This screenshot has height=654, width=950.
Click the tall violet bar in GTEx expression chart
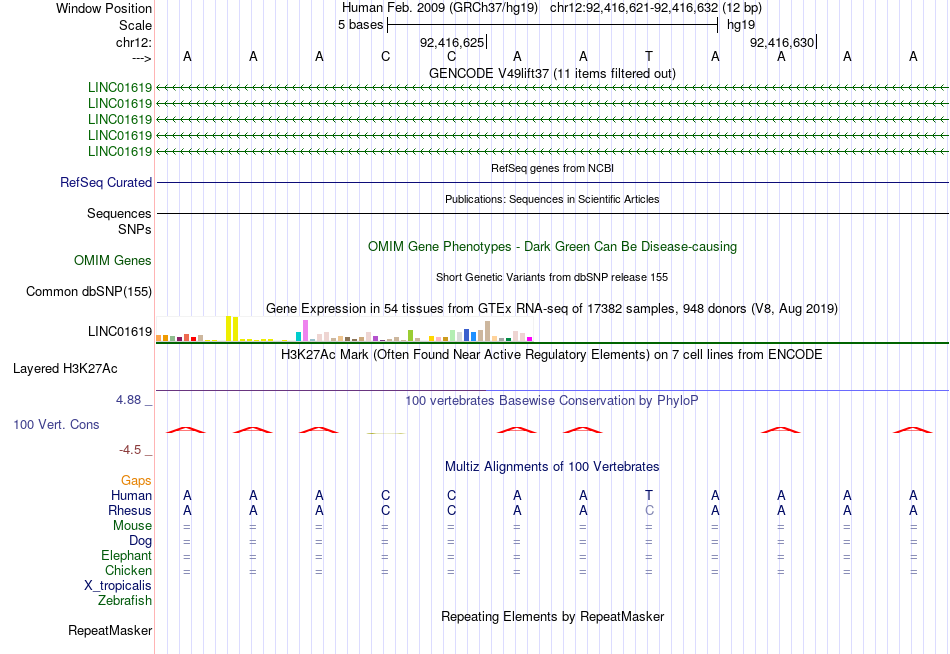(x=305, y=330)
